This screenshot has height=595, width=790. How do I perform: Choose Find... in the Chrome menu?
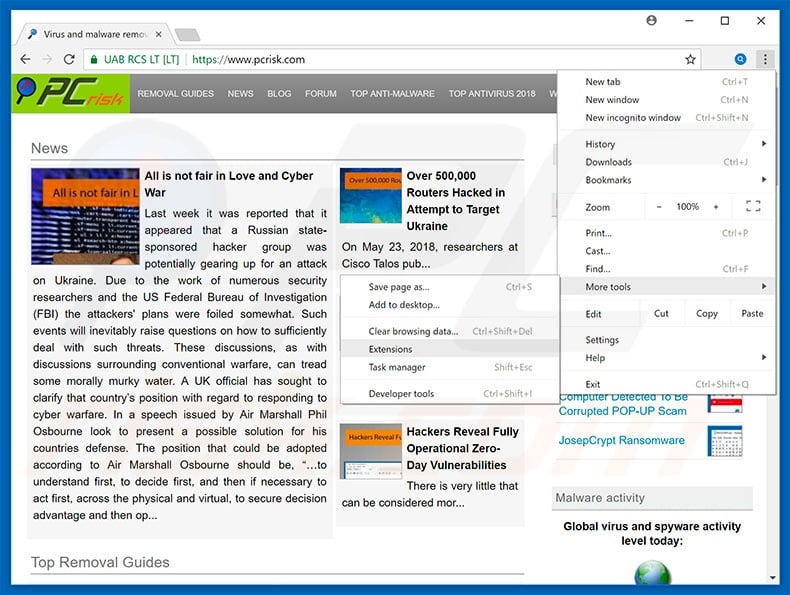pos(667,269)
